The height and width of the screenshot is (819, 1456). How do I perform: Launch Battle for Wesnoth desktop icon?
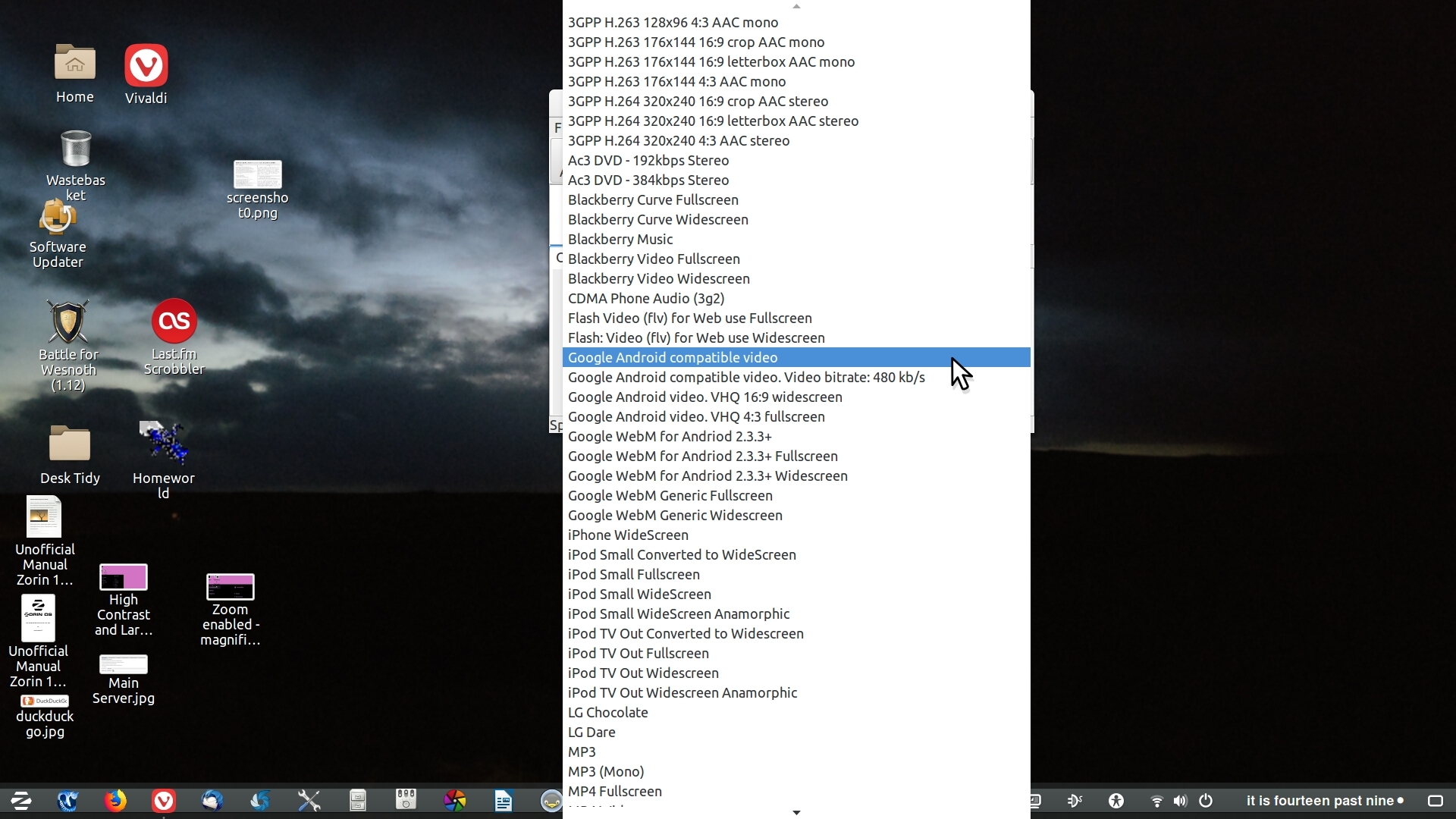68,323
